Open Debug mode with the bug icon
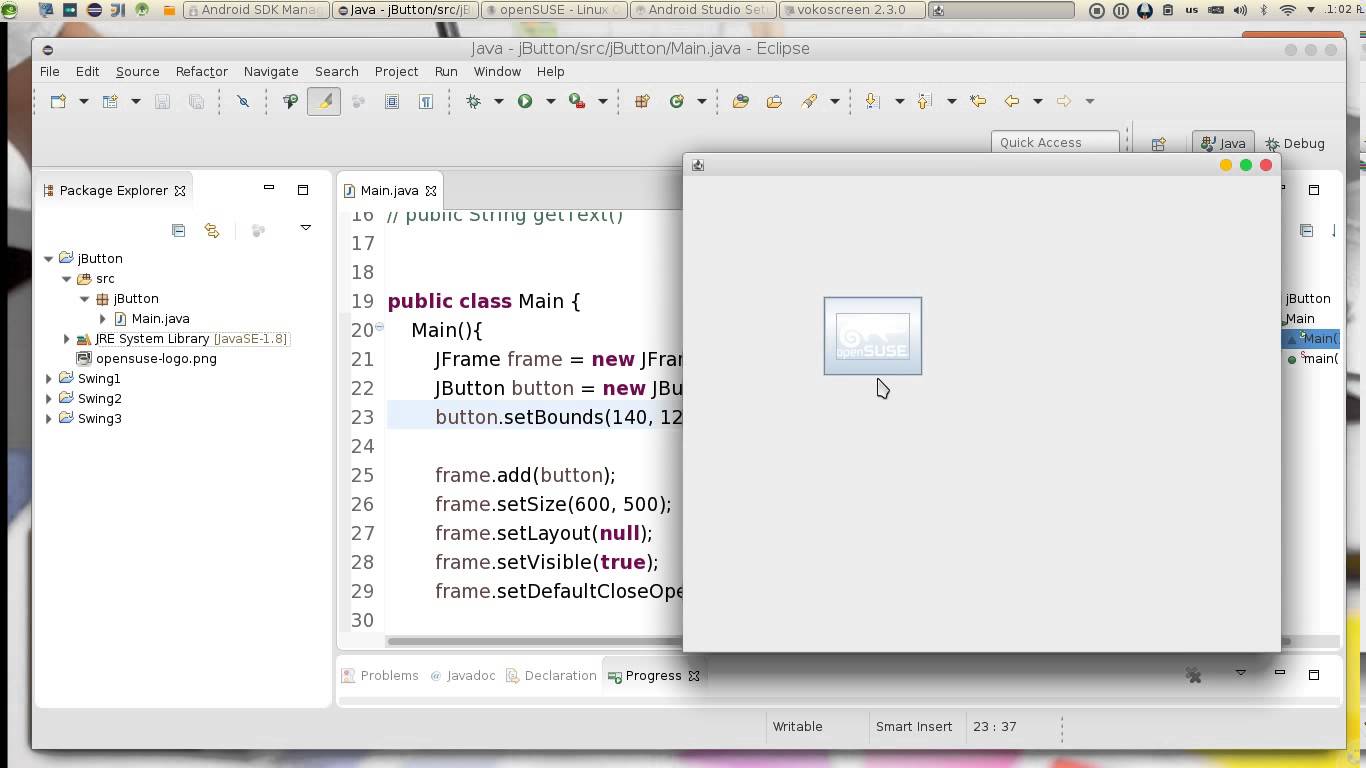 (x=473, y=100)
